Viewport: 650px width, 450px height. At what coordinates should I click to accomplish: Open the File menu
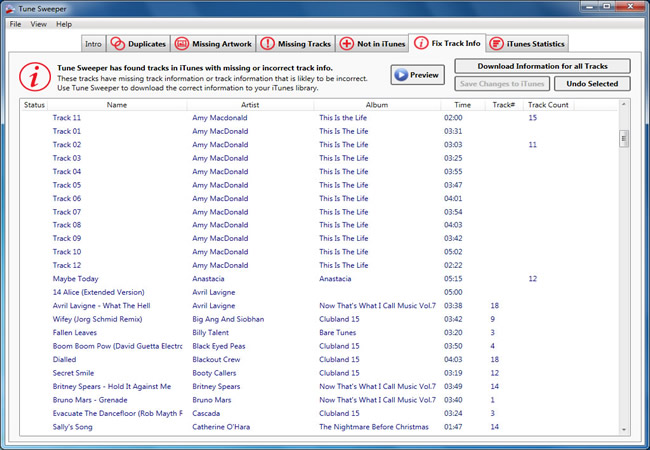click(x=15, y=24)
